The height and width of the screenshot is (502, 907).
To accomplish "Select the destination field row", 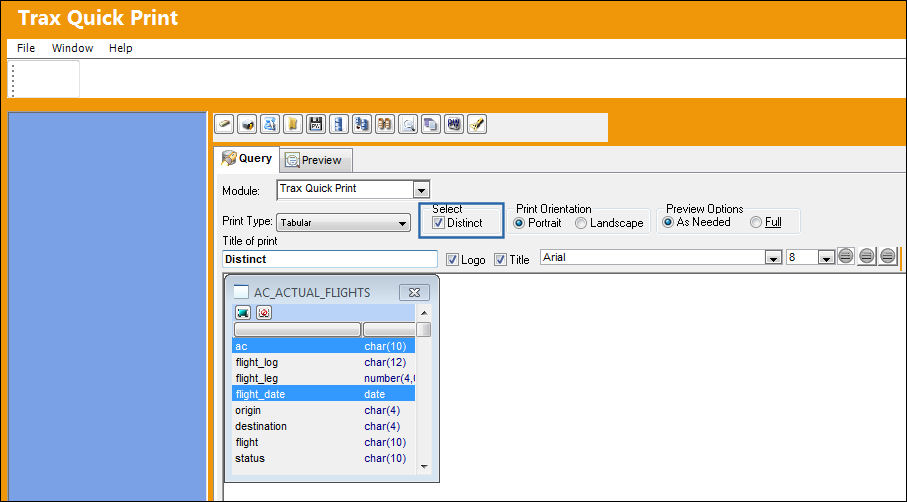I will 323,426.
